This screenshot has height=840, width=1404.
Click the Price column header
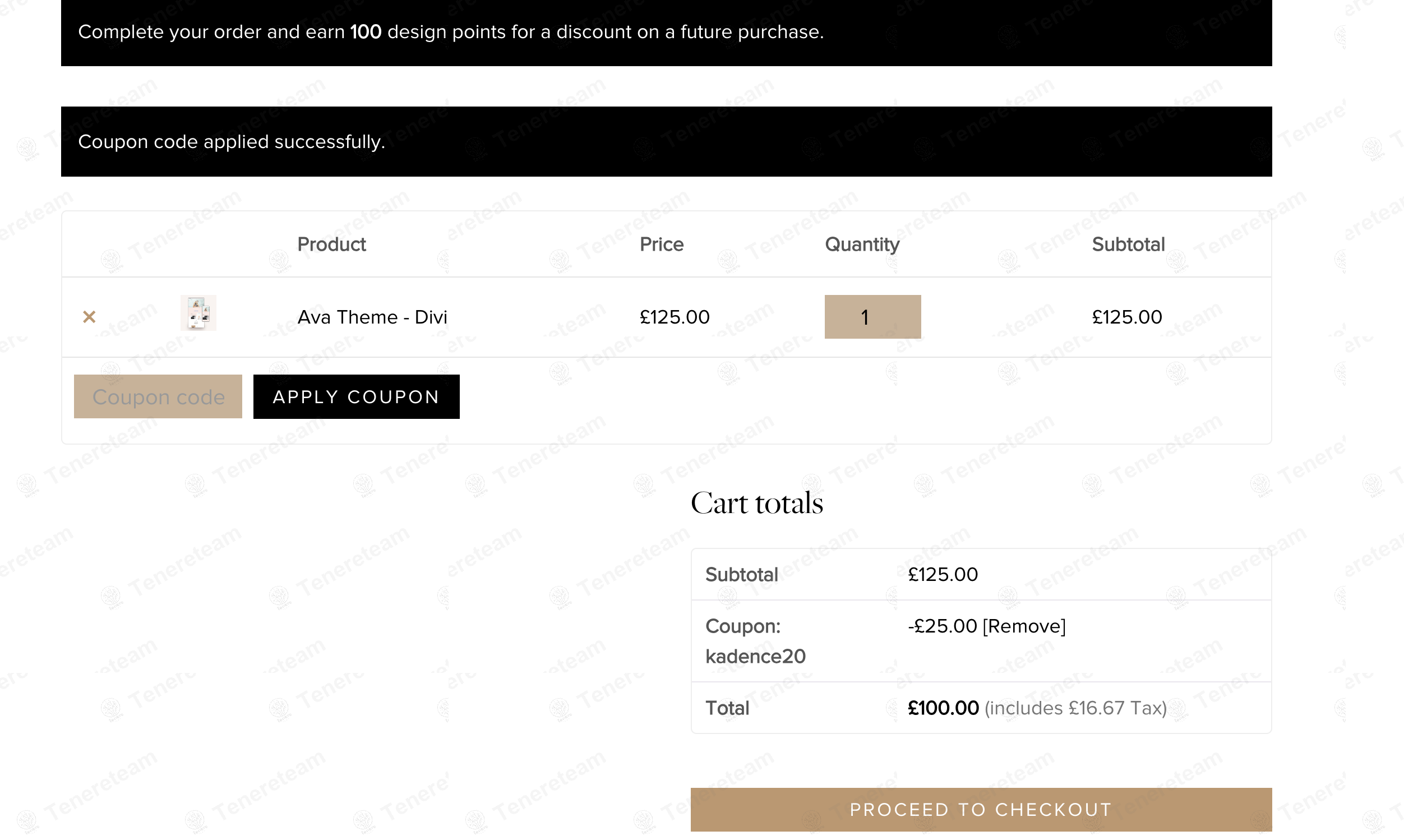pyautogui.click(x=661, y=244)
